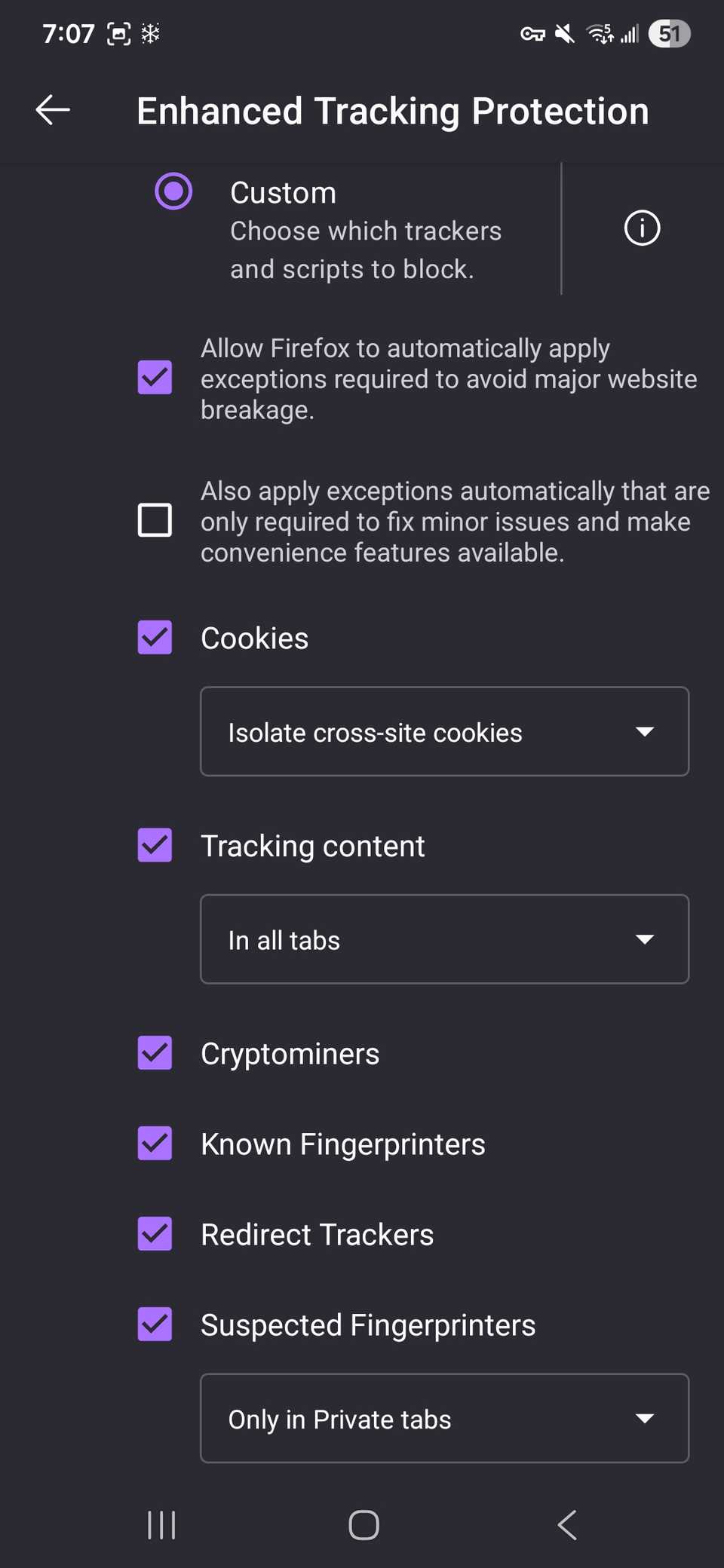
Task: Uncheck the Cookies checkbox
Action: click(155, 638)
